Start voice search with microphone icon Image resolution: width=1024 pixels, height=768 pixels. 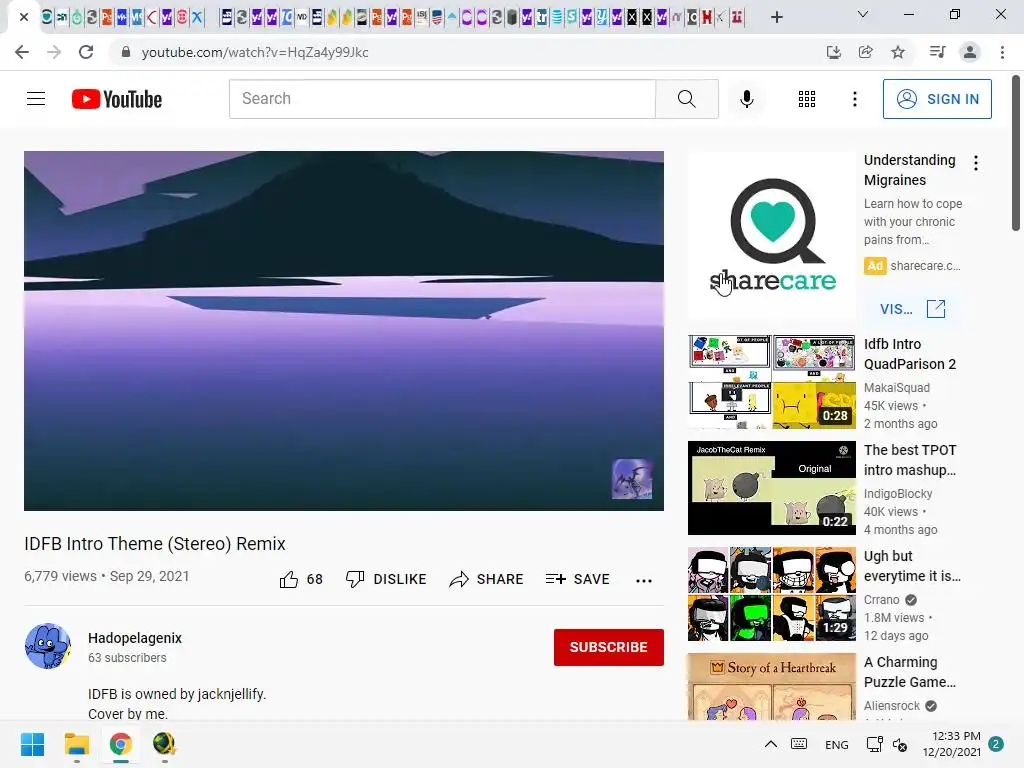click(x=746, y=99)
